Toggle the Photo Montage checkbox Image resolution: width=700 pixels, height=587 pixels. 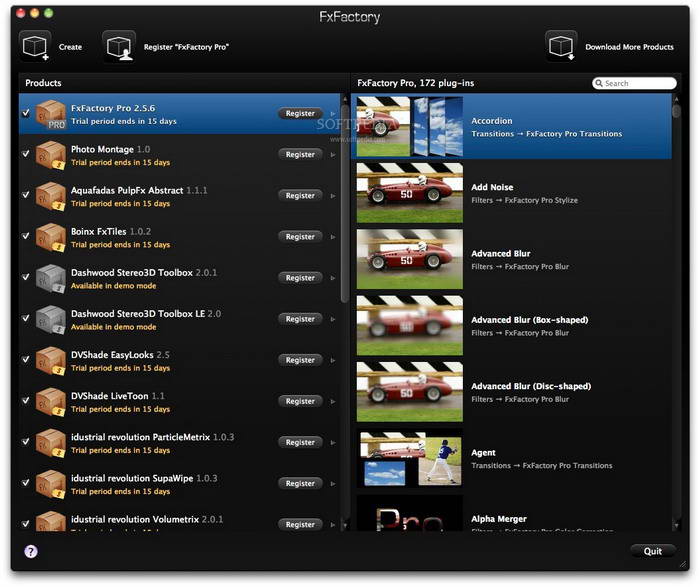[26, 154]
